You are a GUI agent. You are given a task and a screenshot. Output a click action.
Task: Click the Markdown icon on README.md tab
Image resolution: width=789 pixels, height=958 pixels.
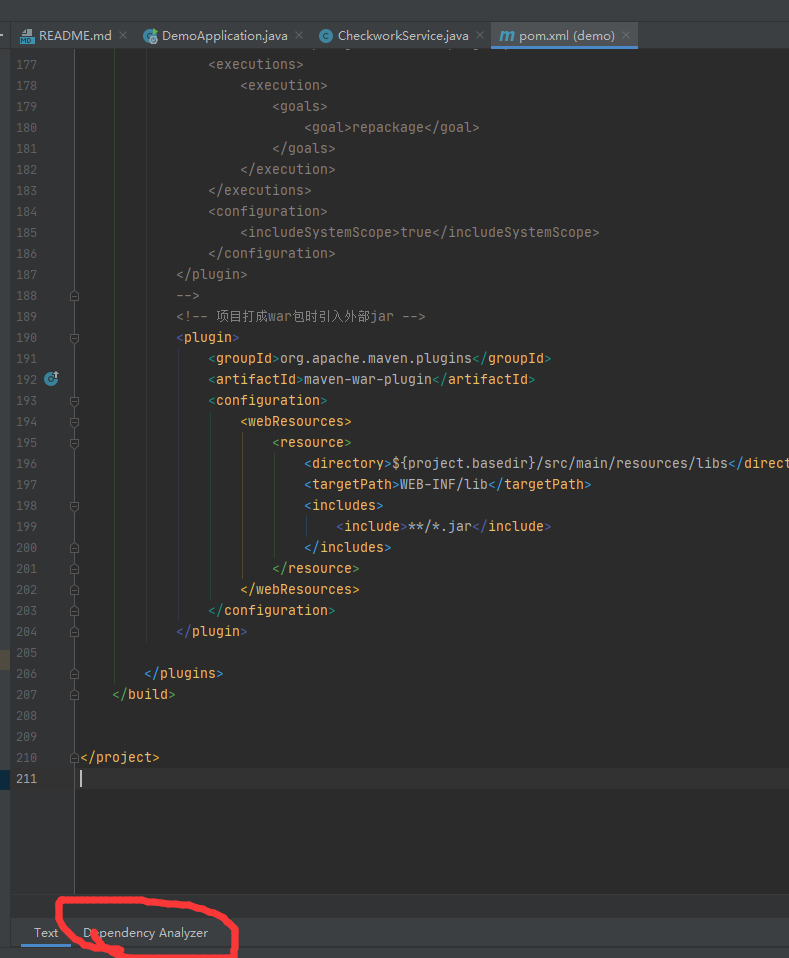point(27,37)
